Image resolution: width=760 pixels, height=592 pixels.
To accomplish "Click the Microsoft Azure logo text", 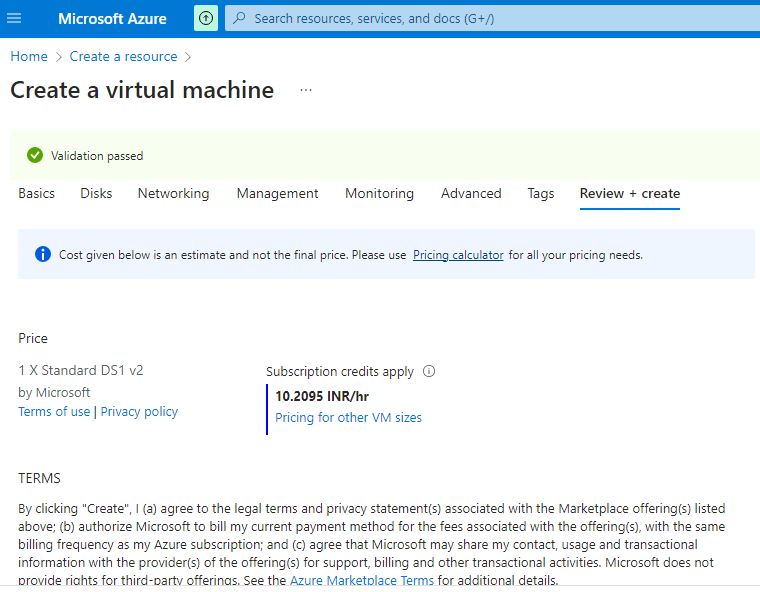I will tap(112, 18).
